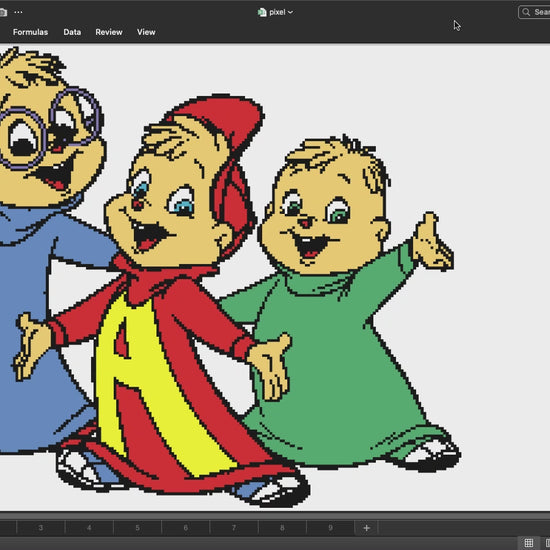Click the magnifier icon in Search box
This screenshot has height=550, width=550.
[x=526, y=12]
